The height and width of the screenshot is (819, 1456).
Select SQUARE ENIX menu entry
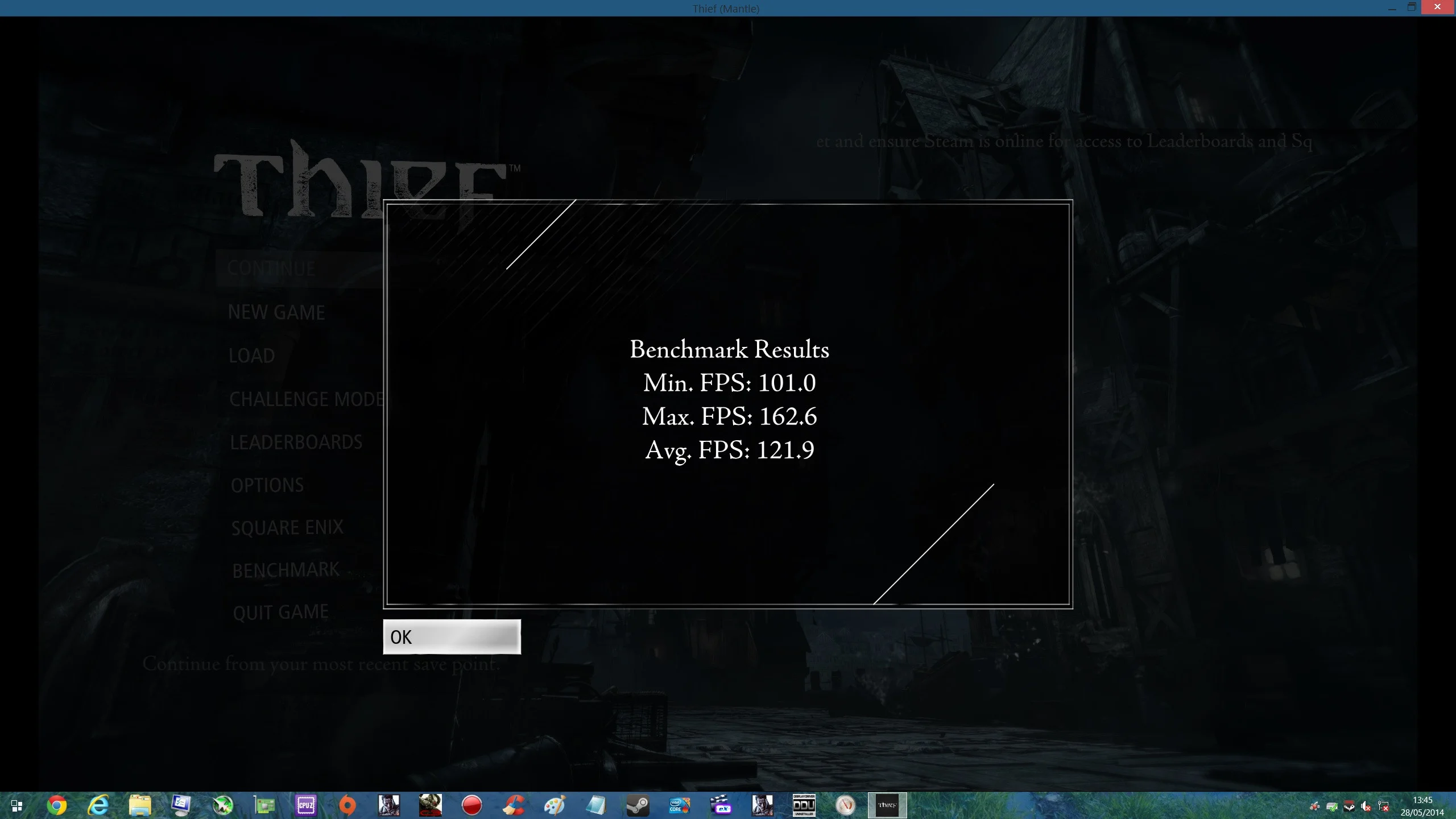pyautogui.click(x=287, y=528)
